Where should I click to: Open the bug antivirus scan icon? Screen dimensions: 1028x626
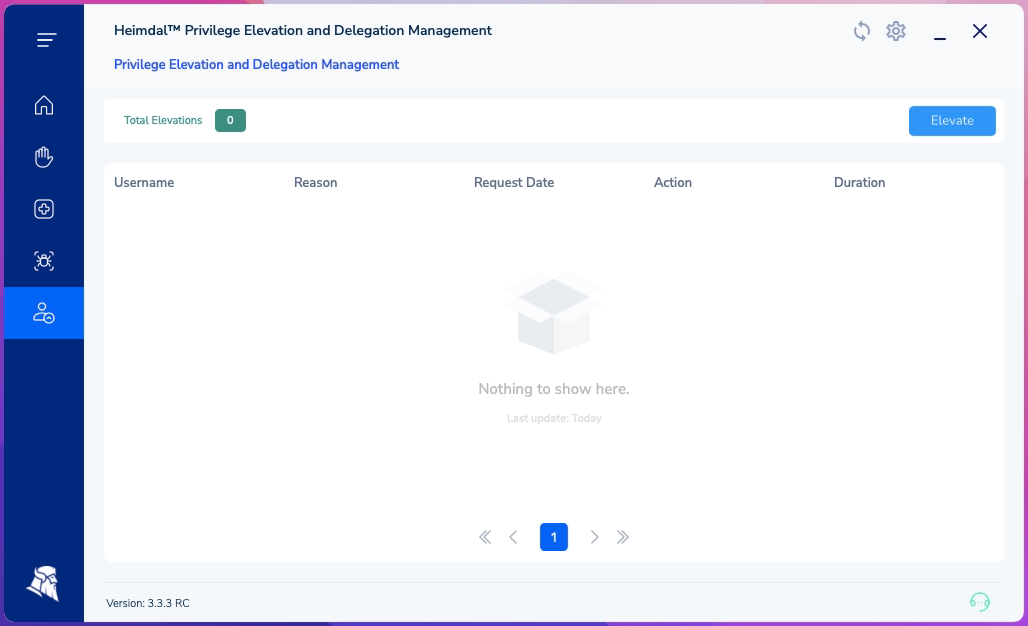click(44, 261)
